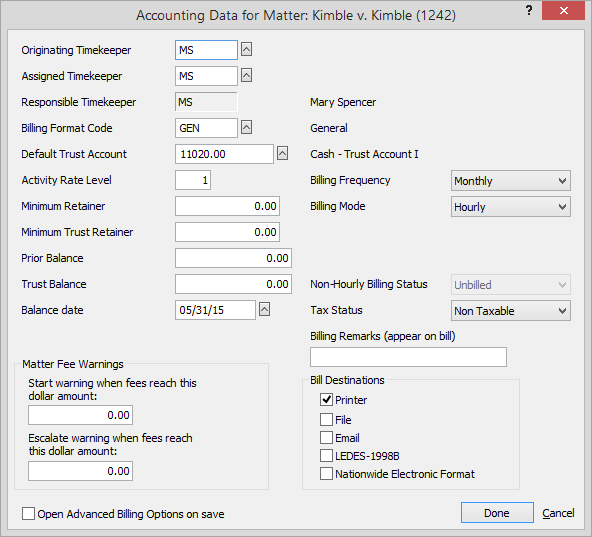The image size is (592, 537).
Task: Open lookup for Default Trust Account
Action: tap(282, 154)
